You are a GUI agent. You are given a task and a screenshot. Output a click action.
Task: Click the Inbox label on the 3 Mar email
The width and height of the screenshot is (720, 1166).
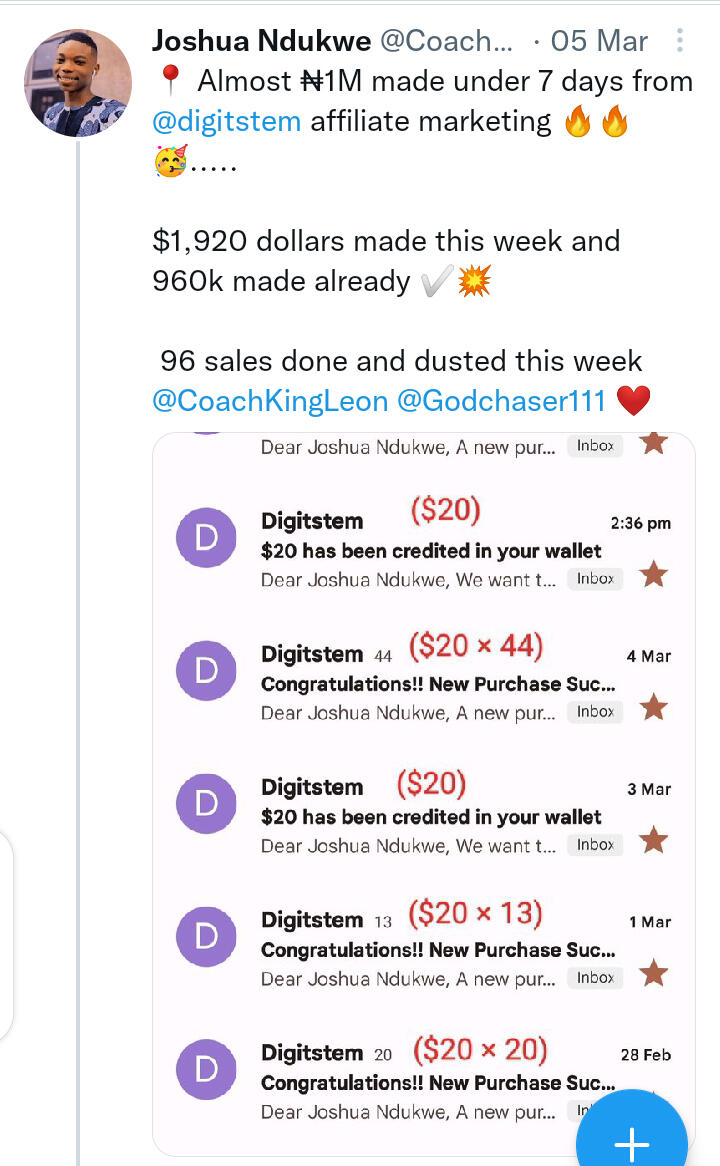point(595,845)
